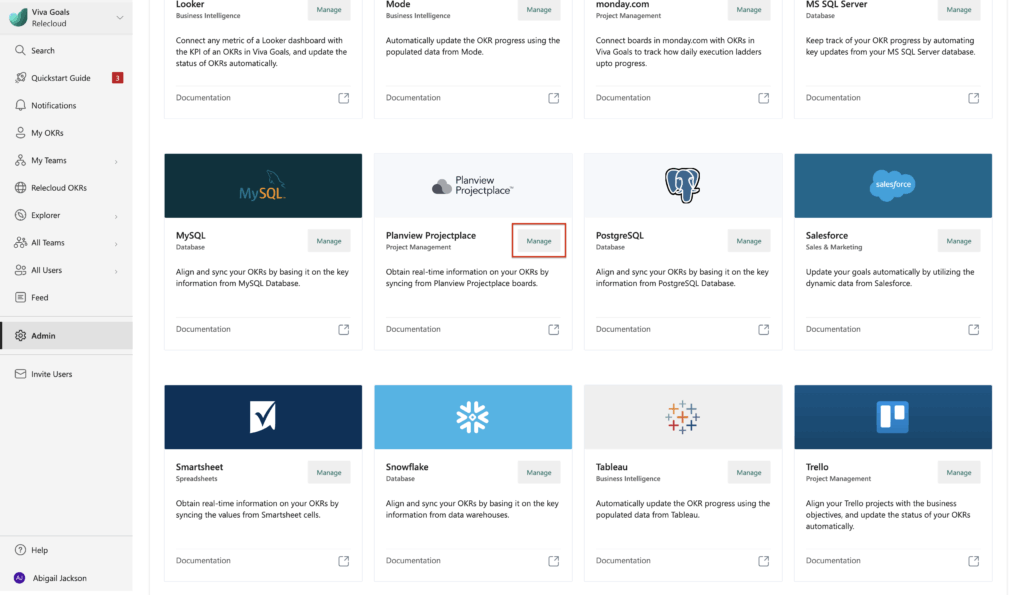Screen dimensions: 1024x595
Task: Open external link icon on Snowflake card
Action: (x=553, y=560)
